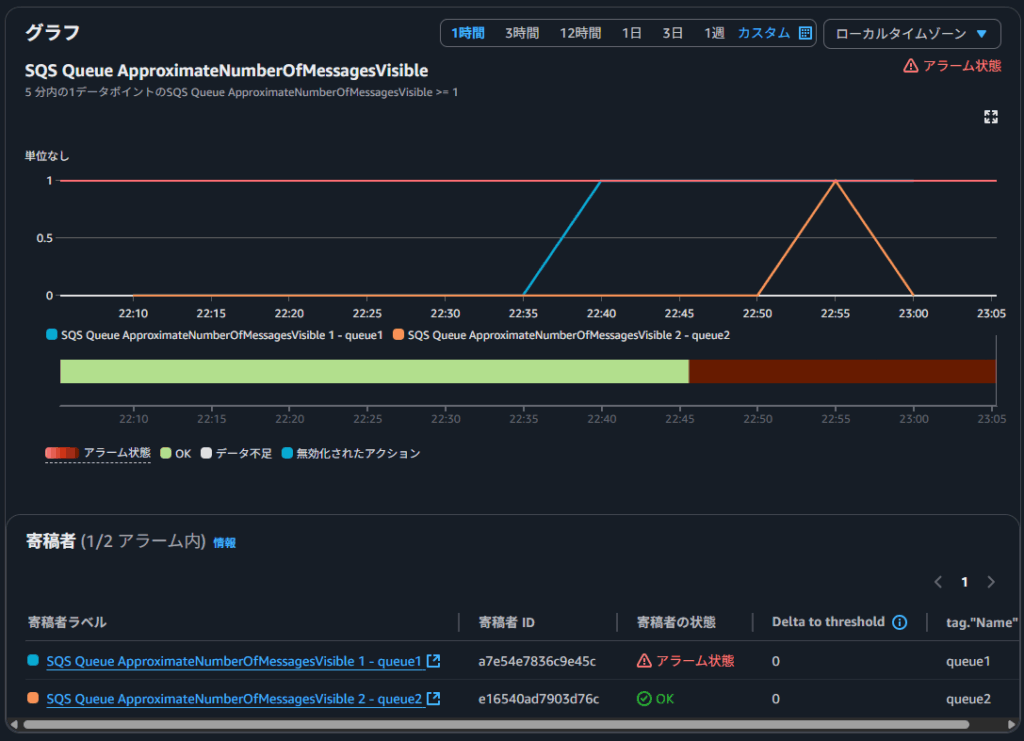Select the 1 week time range
The height and width of the screenshot is (741, 1024).
click(714, 33)
